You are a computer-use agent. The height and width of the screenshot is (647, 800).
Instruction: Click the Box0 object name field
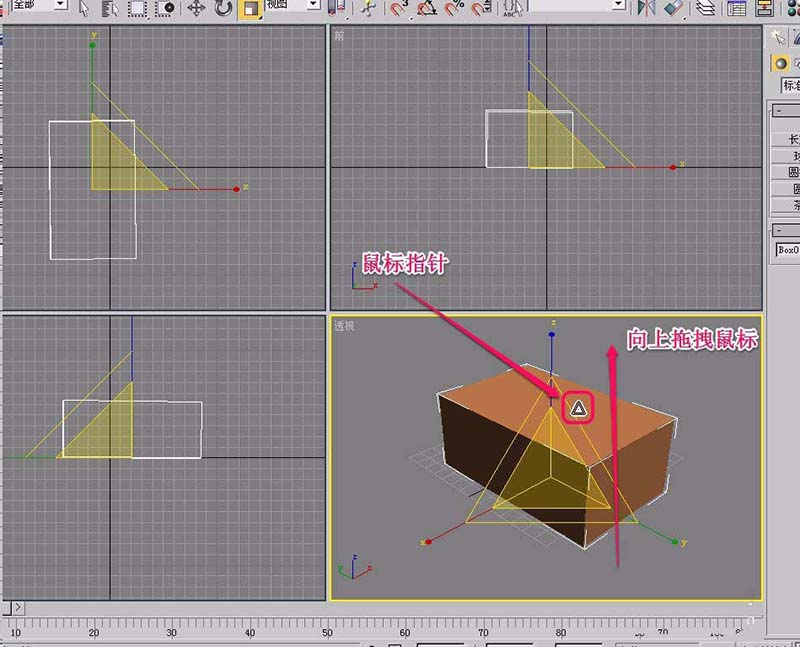787,250
